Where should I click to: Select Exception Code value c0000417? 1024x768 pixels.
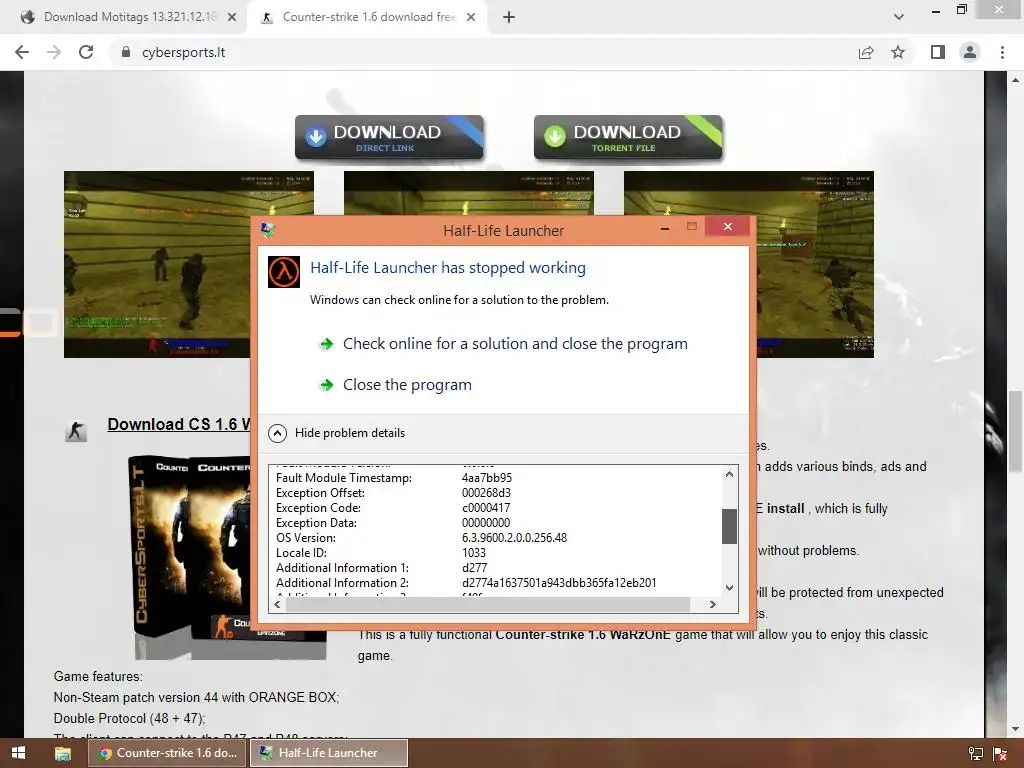tap(486, 508)
